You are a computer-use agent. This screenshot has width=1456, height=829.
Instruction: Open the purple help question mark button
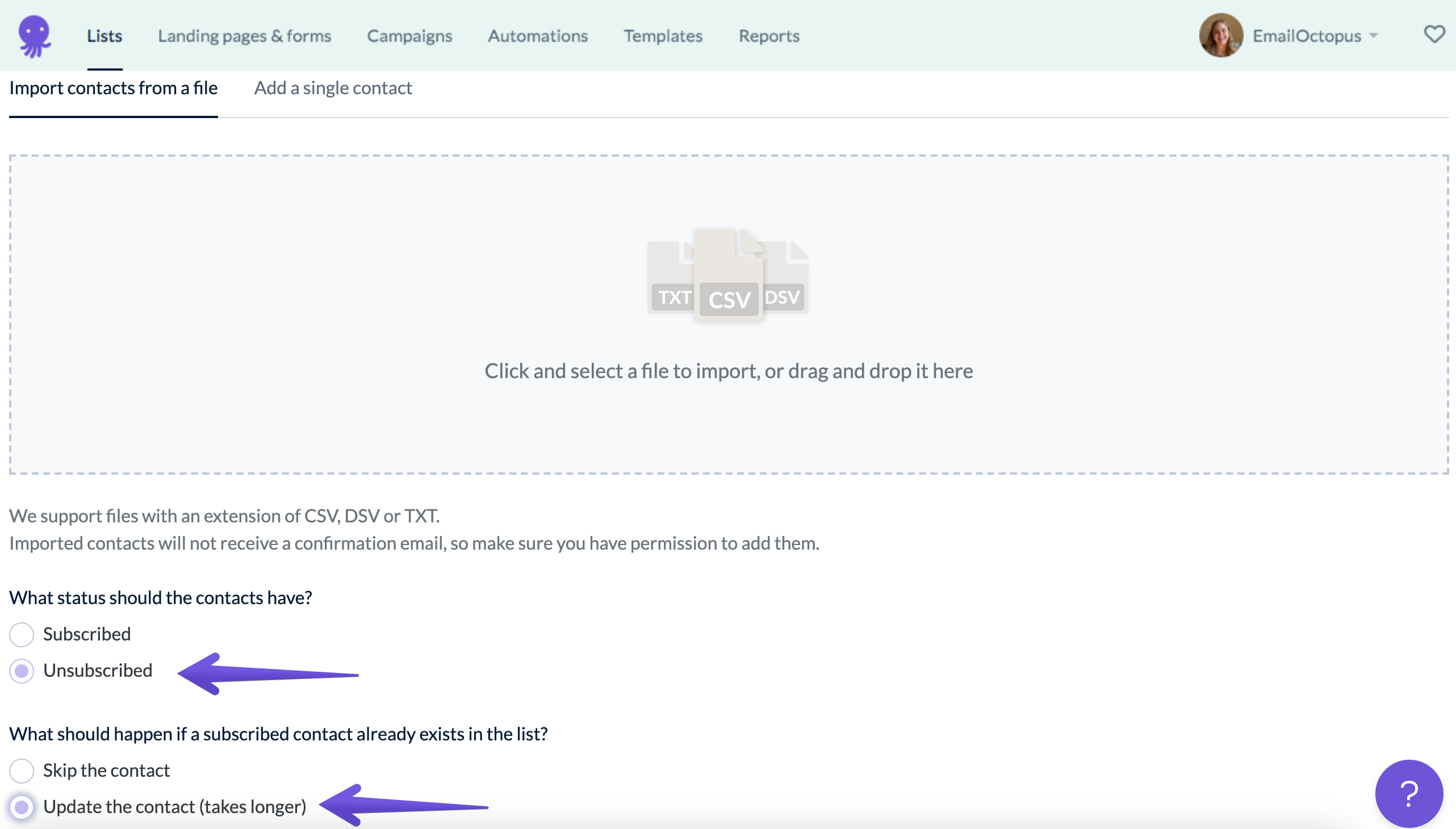tap(1409, 793)
